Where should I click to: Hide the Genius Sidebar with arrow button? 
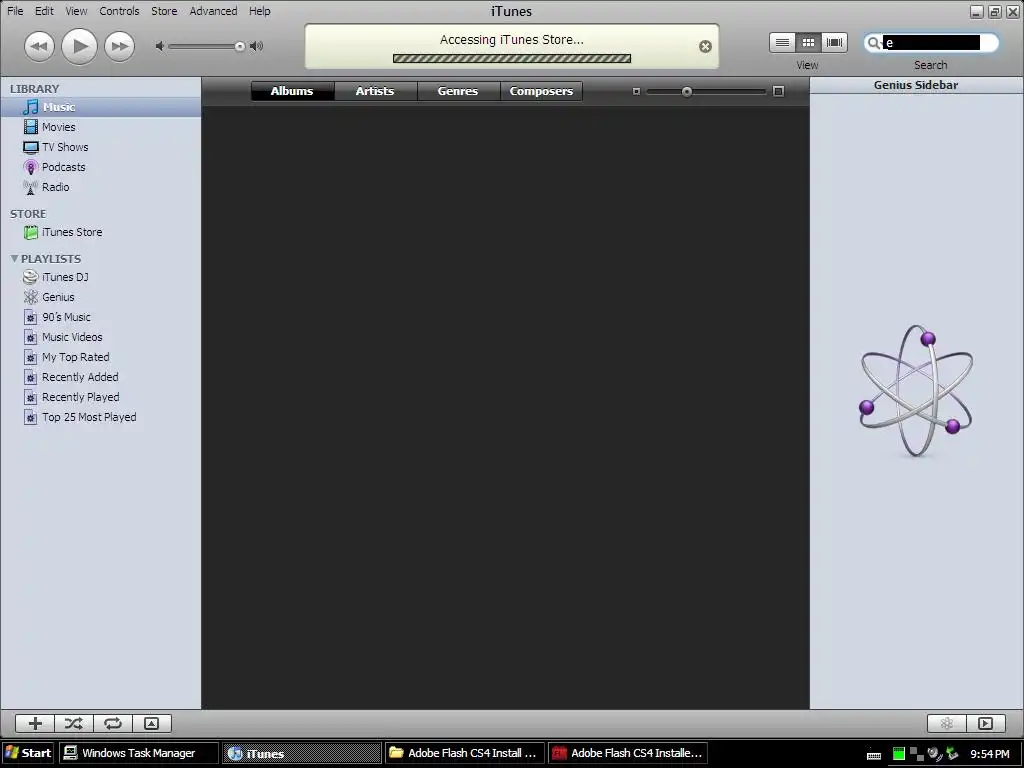(985, 723)
